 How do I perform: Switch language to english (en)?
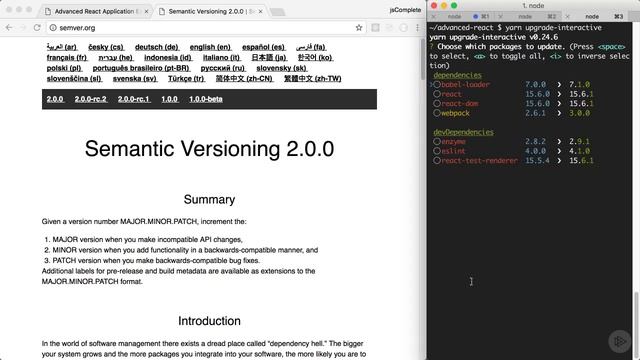coord(210,47)
